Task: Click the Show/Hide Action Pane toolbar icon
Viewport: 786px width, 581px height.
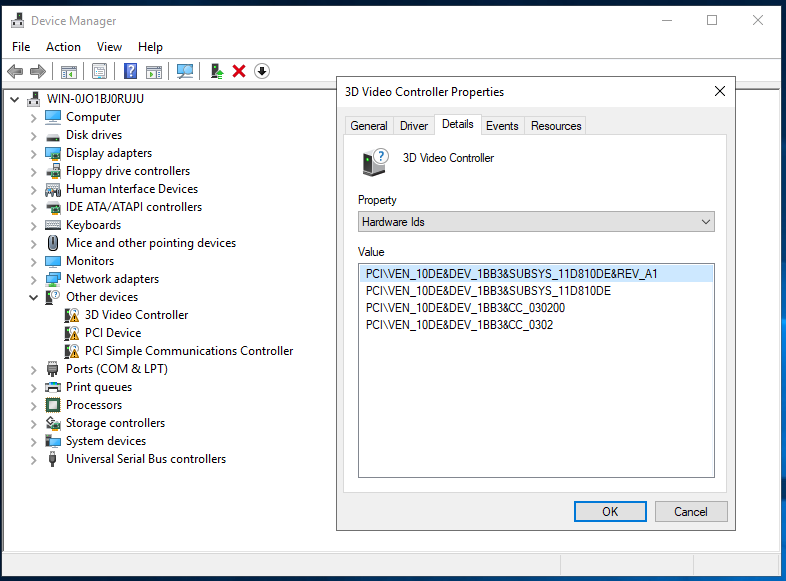Action: pos(154,72)
